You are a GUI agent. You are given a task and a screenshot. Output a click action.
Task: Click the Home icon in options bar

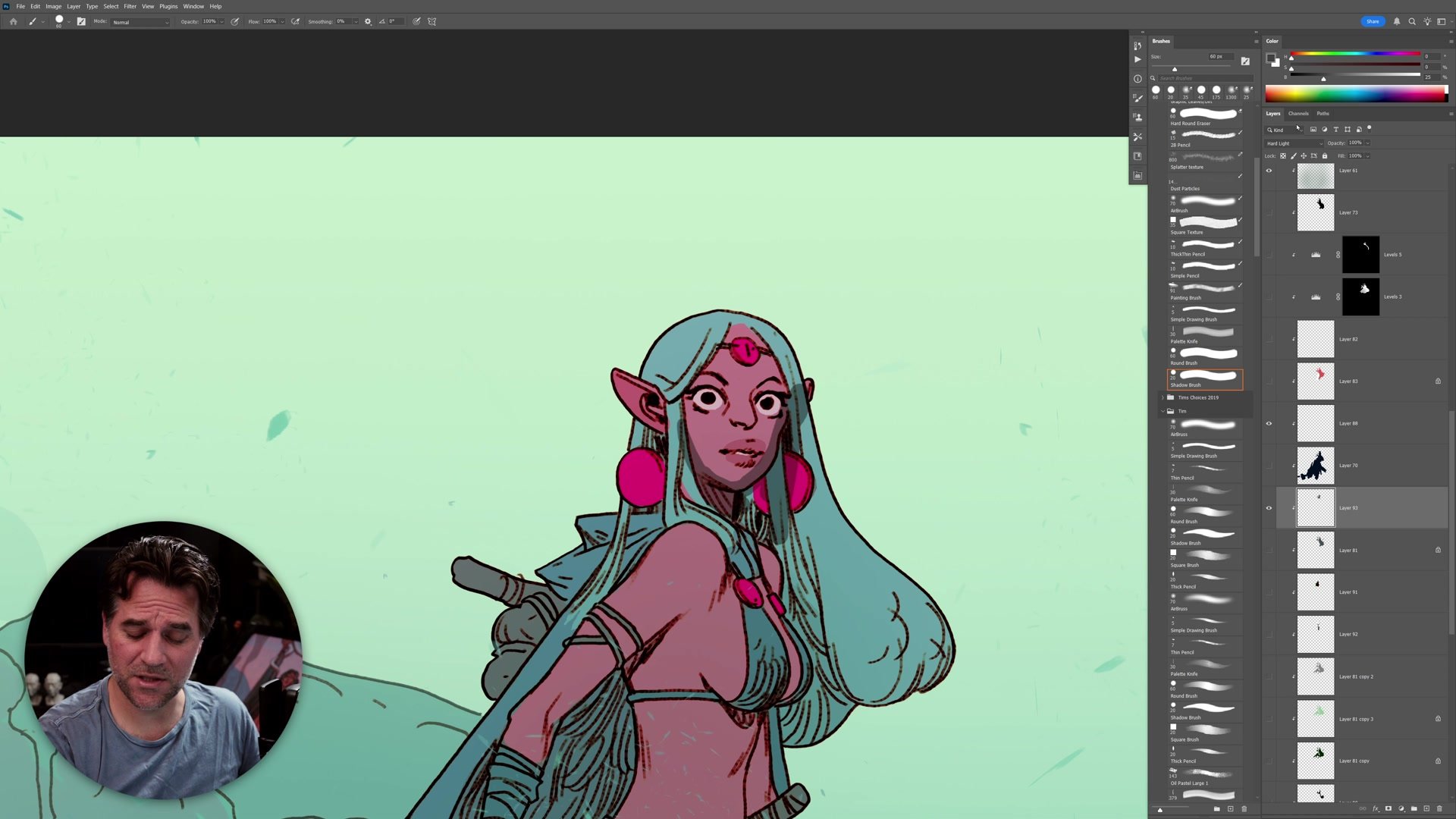point(13,22)
